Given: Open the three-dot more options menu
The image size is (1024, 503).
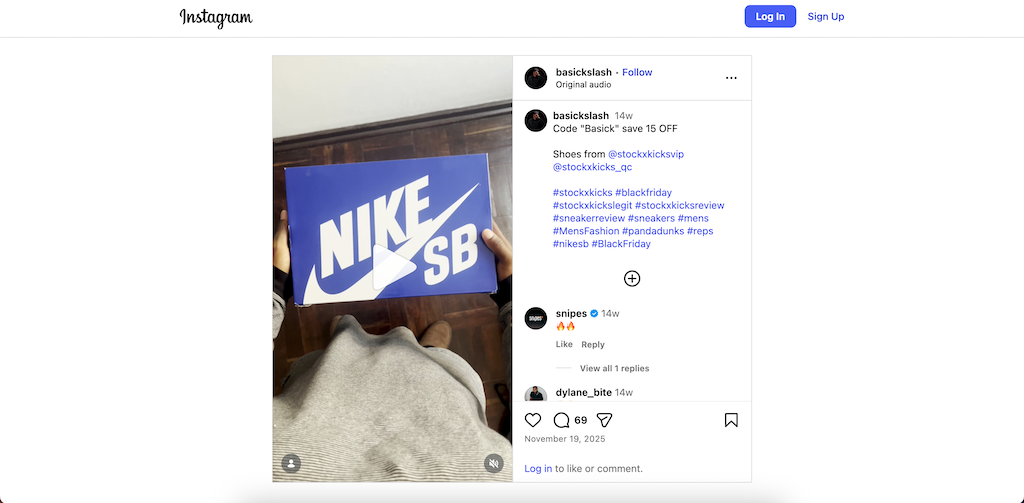Looking at the screenshot, I should click(x=731, y=78).
